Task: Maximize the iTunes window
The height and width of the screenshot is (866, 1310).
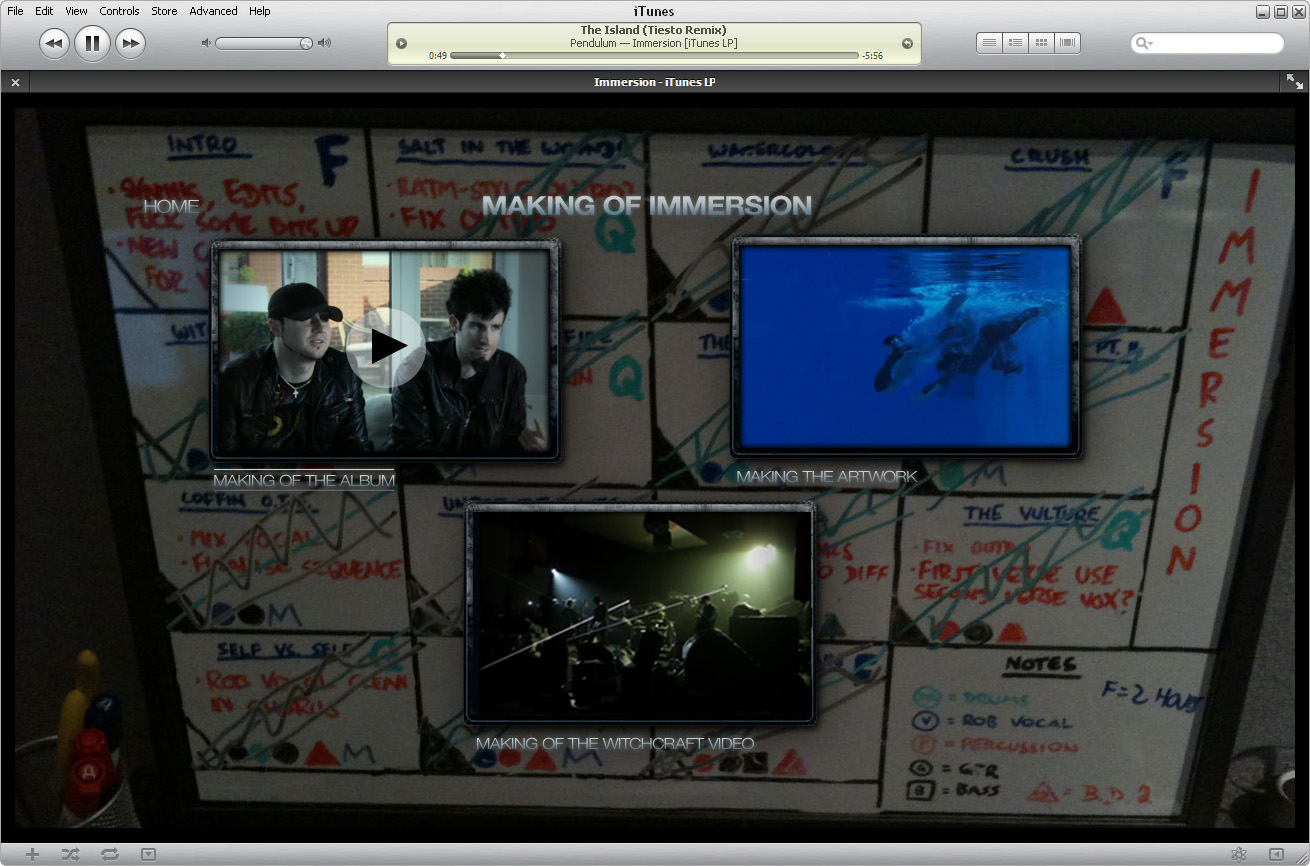Action: pyautogui.click(x=1280, y=12)
